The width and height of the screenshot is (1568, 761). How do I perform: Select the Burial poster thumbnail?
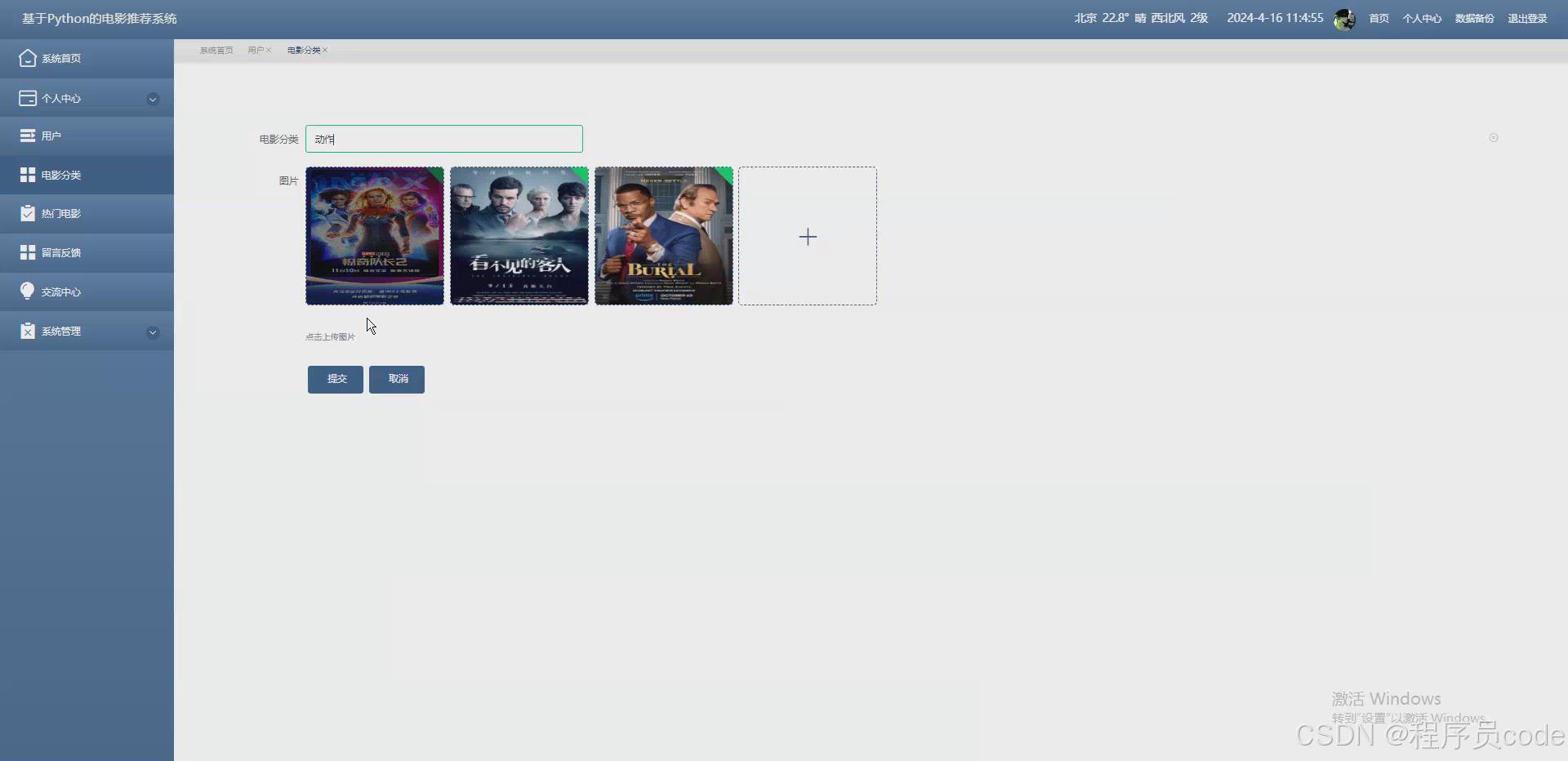point(664,236)
